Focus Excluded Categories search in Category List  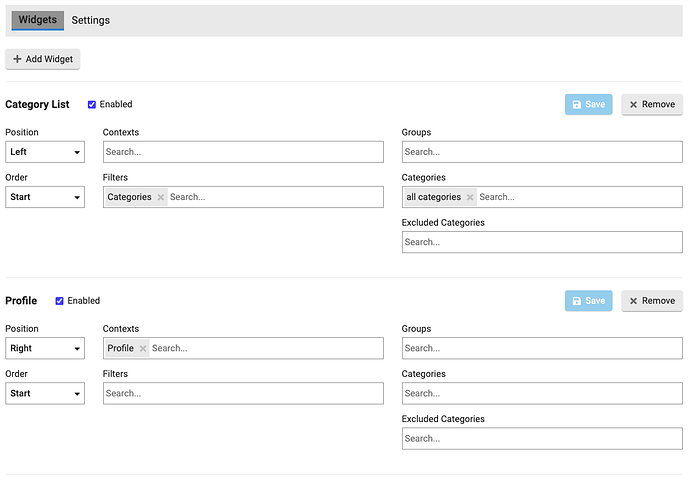click(x=542, y=242)
